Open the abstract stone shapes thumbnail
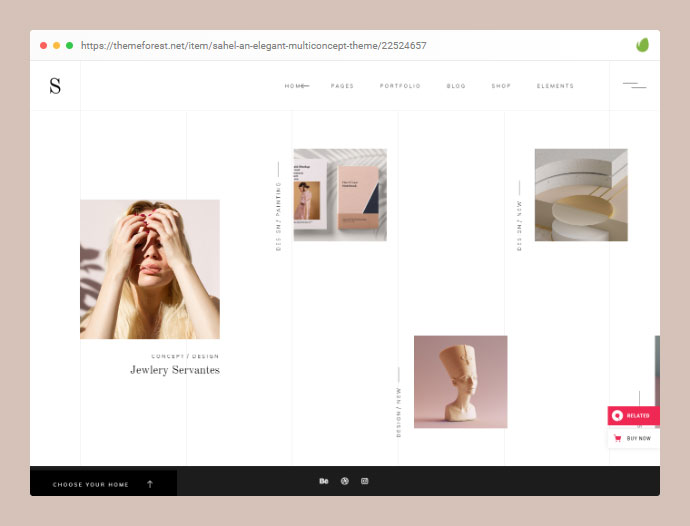 coord(581,195)
